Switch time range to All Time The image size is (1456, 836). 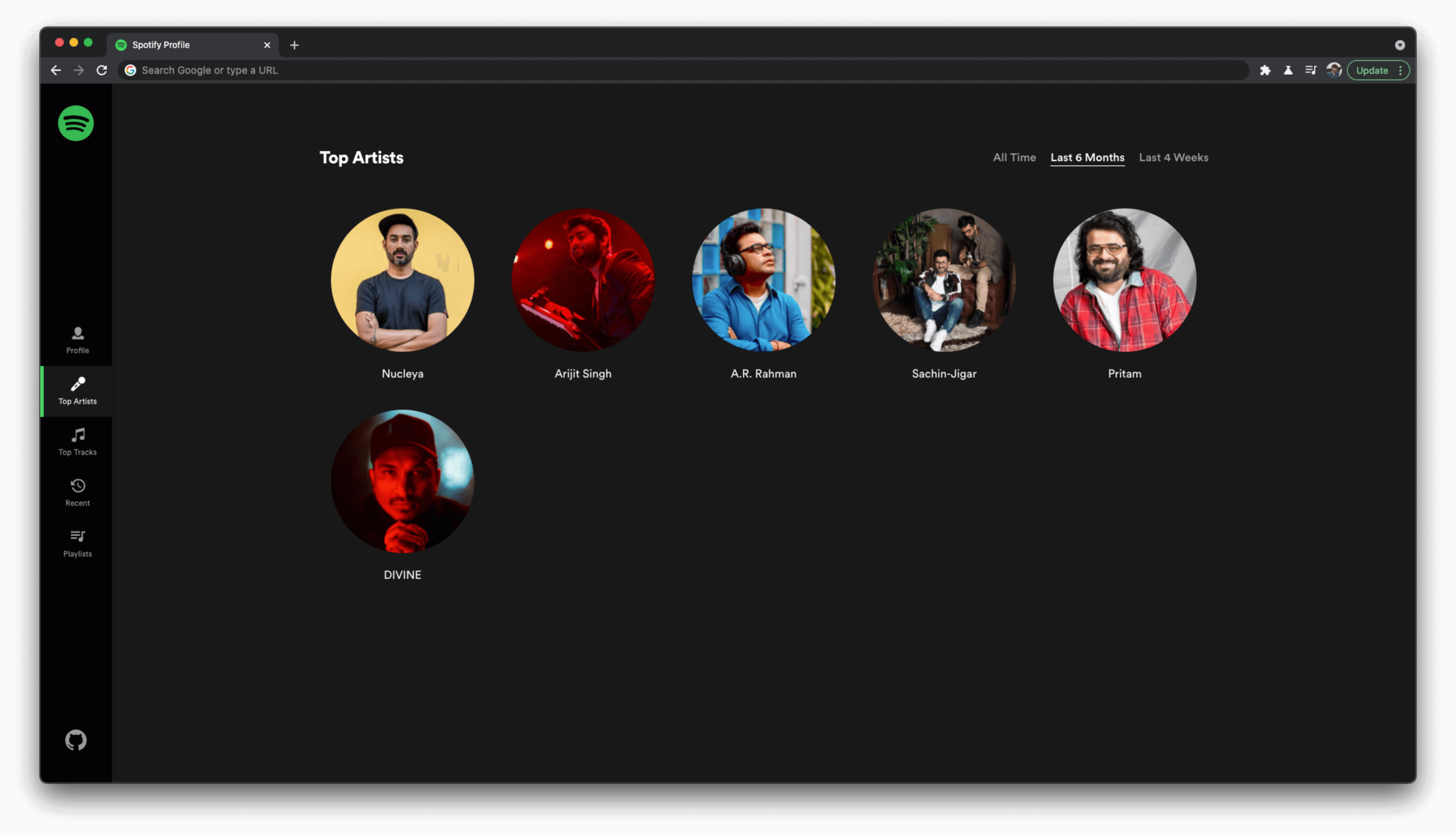tap(1014, 157)
